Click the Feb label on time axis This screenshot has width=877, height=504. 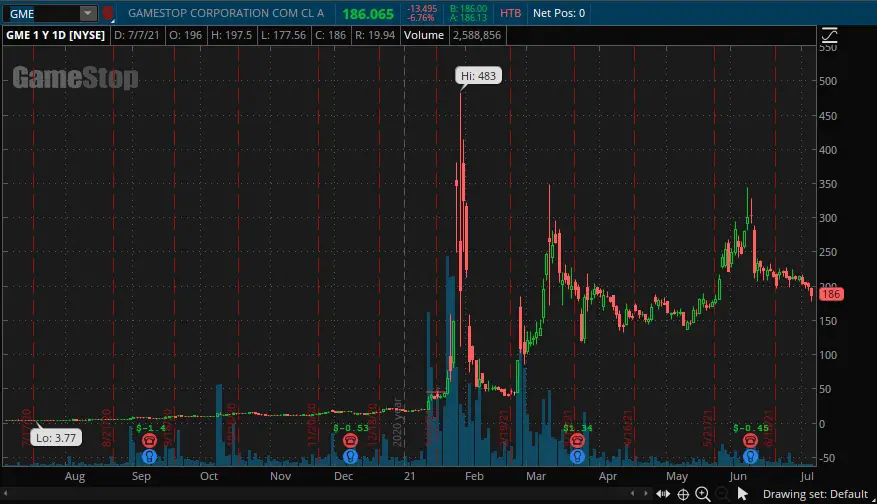474,476
